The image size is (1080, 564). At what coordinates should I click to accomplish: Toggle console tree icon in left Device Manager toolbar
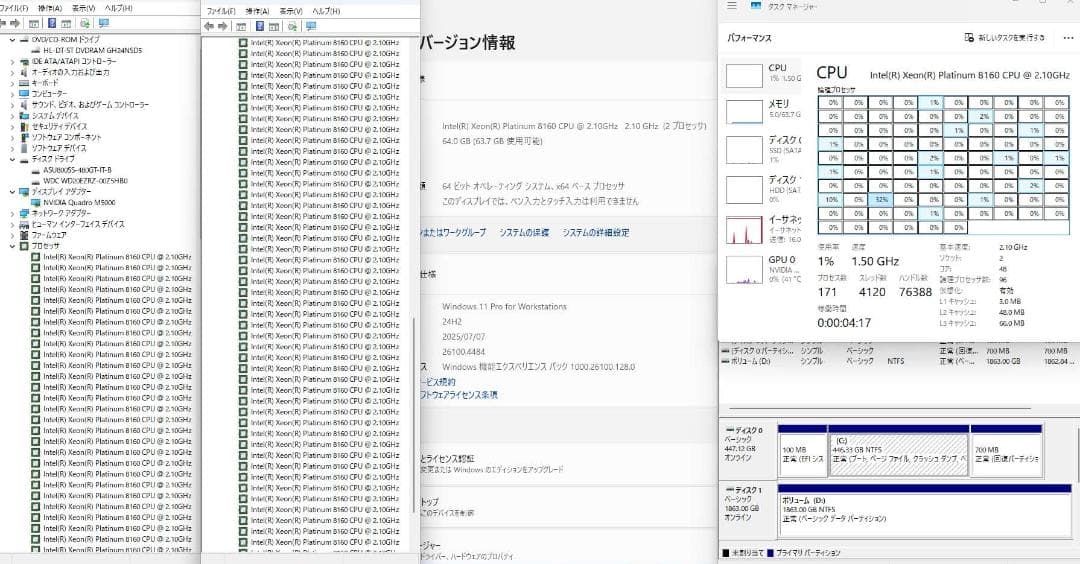(34, 23)
